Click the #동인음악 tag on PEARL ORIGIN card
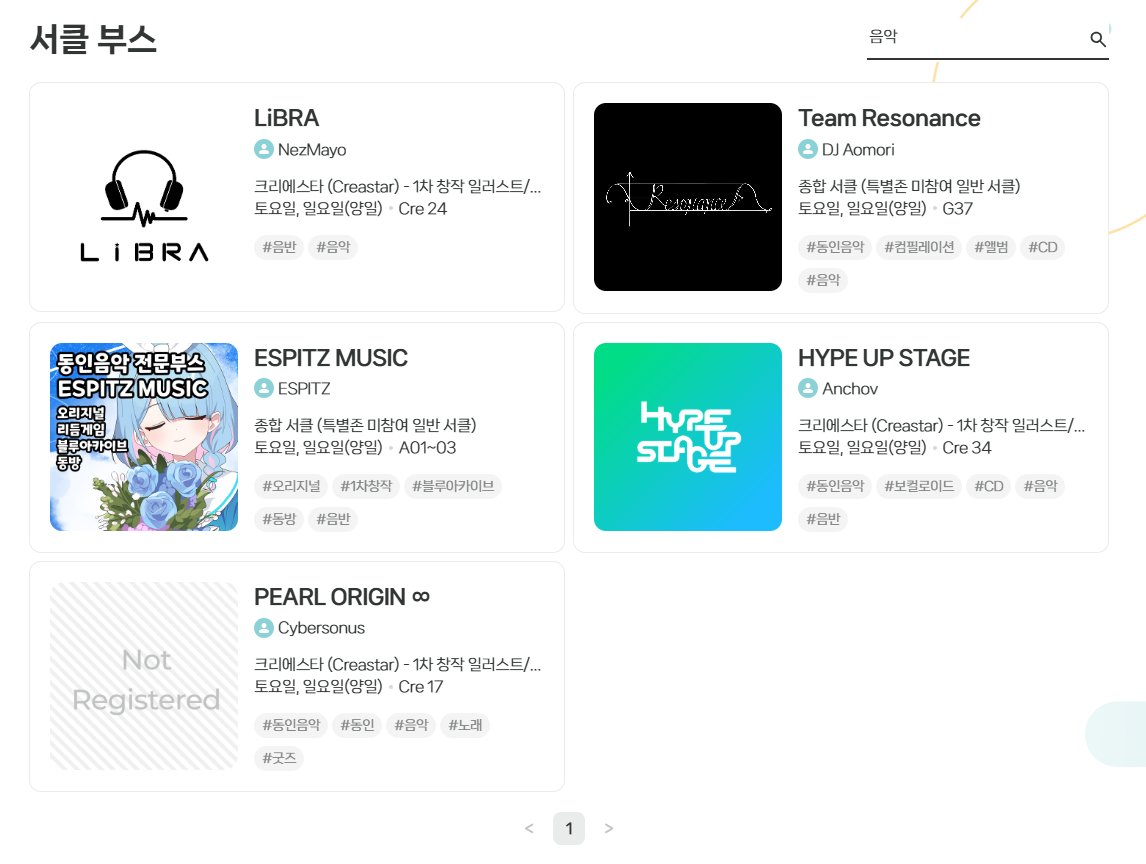This screenshot has height=864, width=1146. [292, 725]
